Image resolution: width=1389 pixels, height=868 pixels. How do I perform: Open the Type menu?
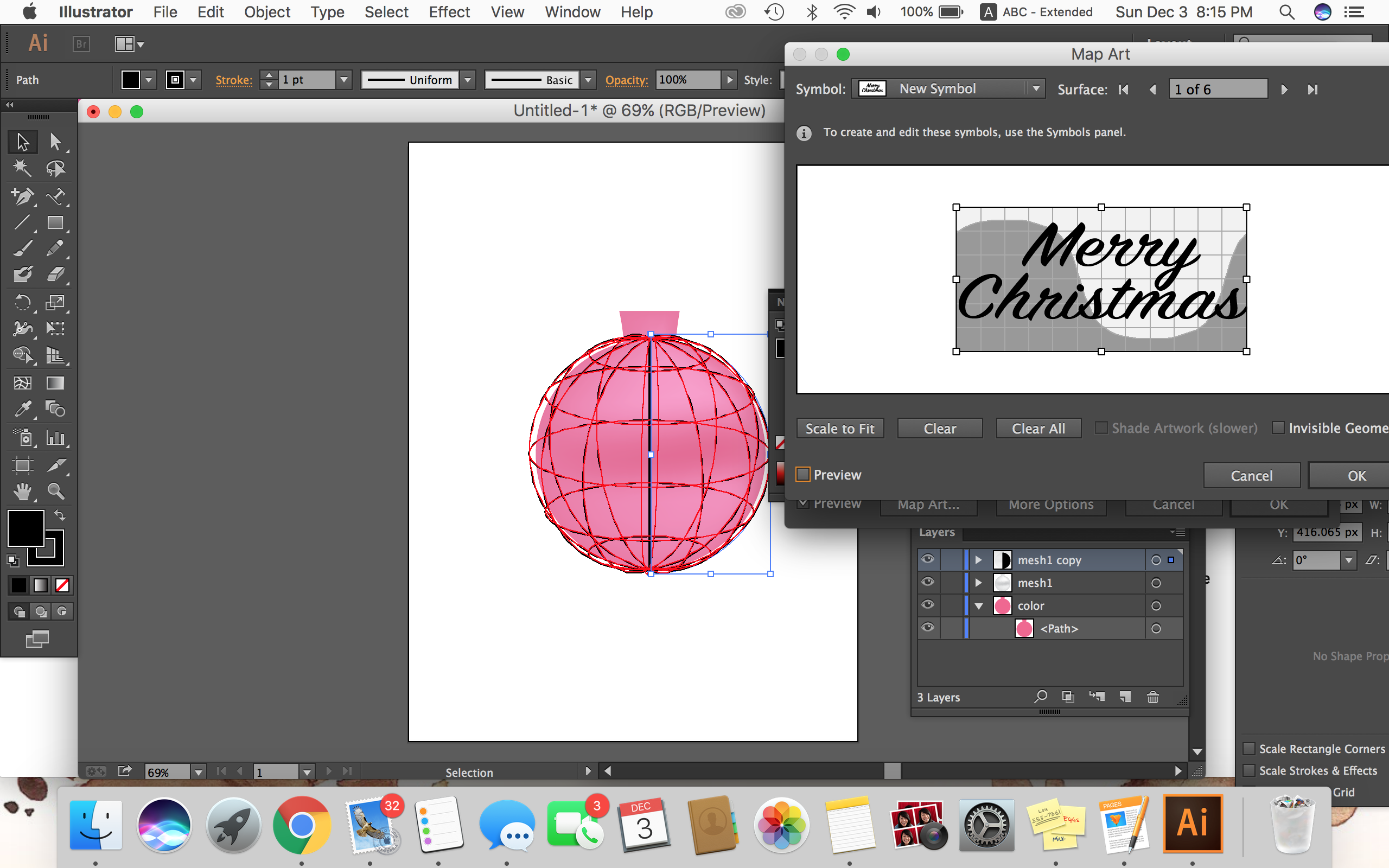327,12
